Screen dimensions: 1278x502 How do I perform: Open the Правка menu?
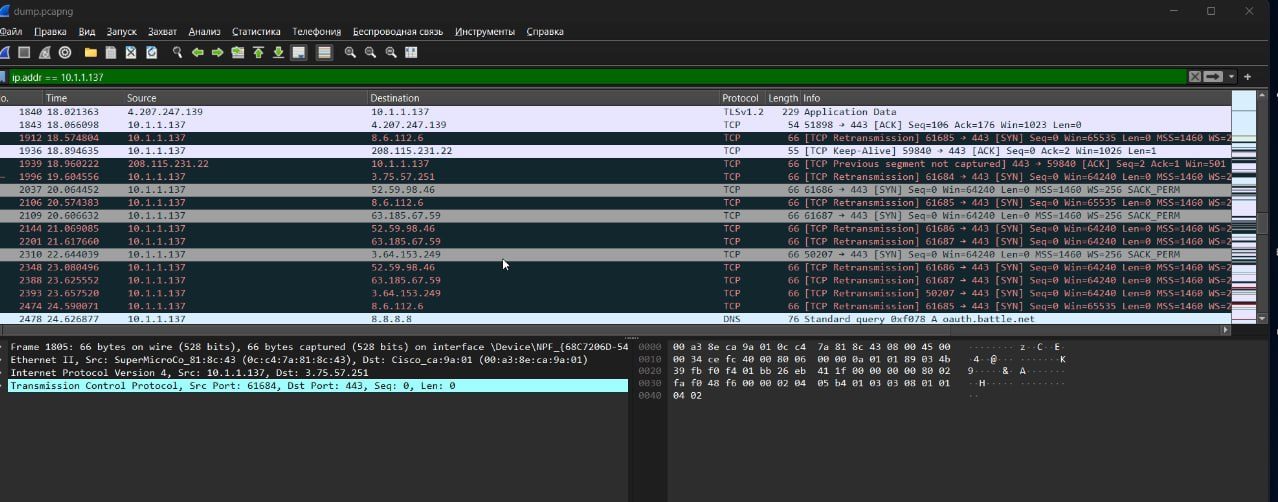point(50,32)
